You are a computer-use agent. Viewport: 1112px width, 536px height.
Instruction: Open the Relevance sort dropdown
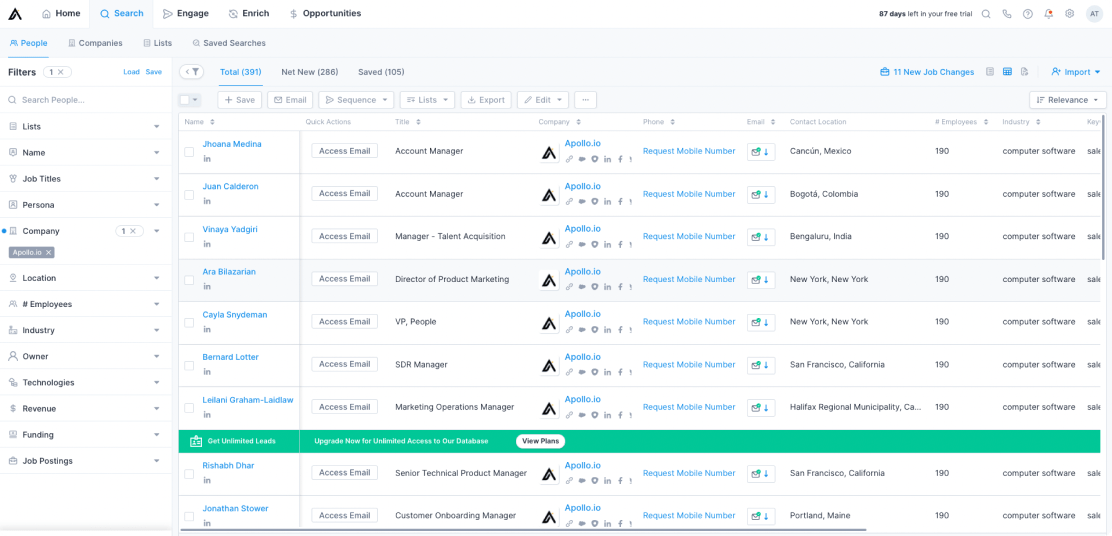pos(1067,100)
